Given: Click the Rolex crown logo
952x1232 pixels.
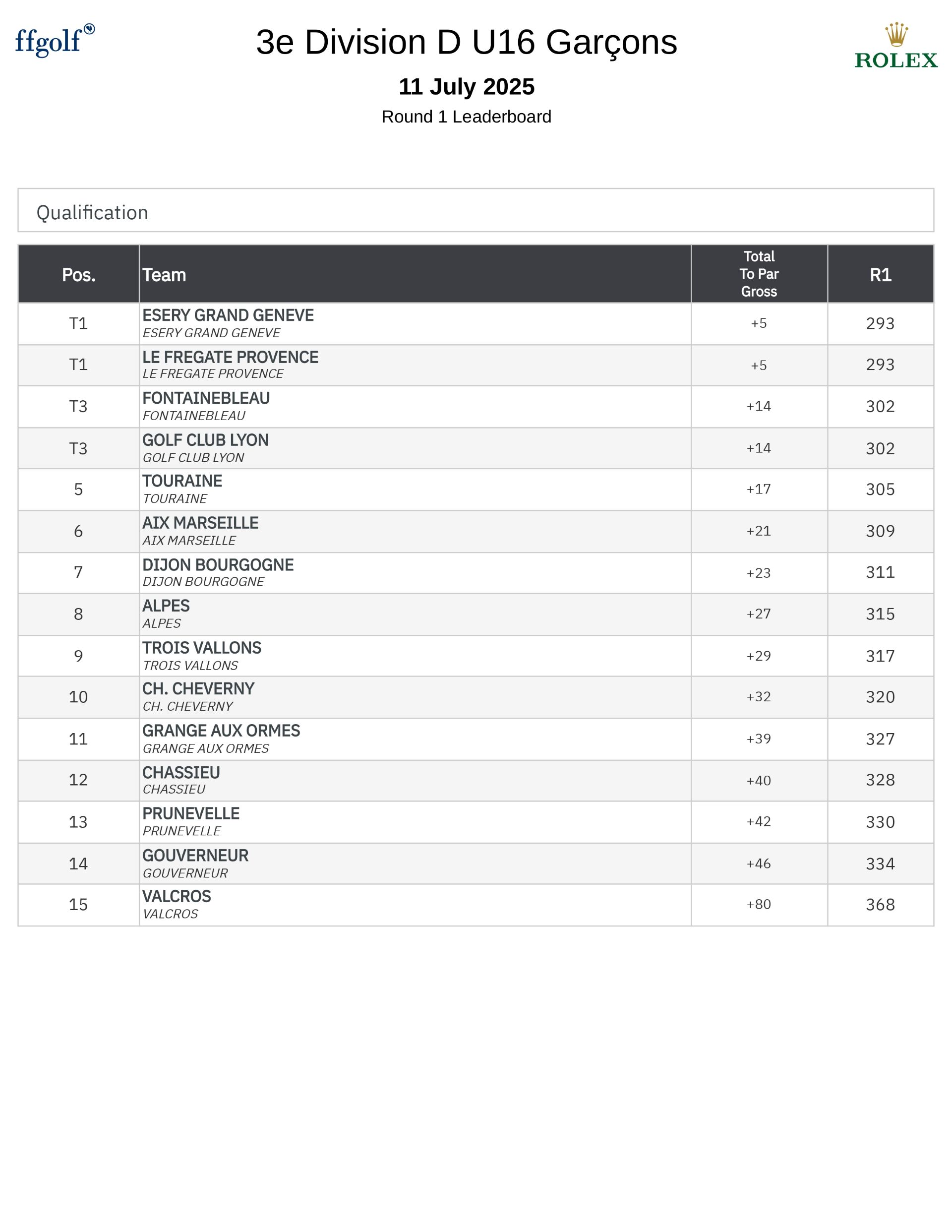Looking at the screenshot, I should tap(895, 46).
